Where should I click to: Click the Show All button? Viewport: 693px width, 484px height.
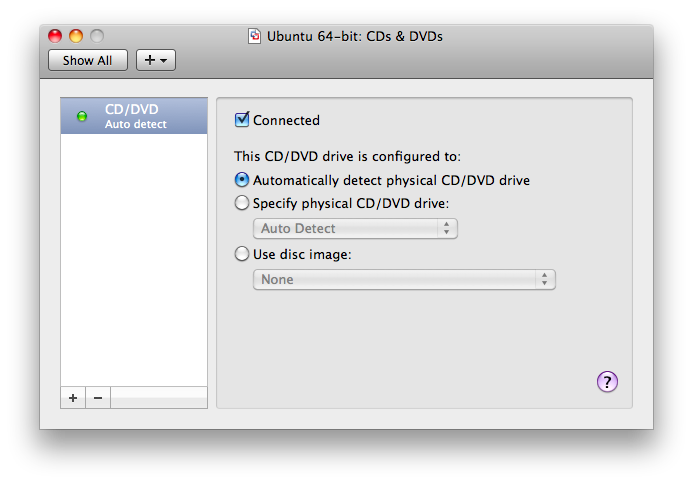pos(88,60)
